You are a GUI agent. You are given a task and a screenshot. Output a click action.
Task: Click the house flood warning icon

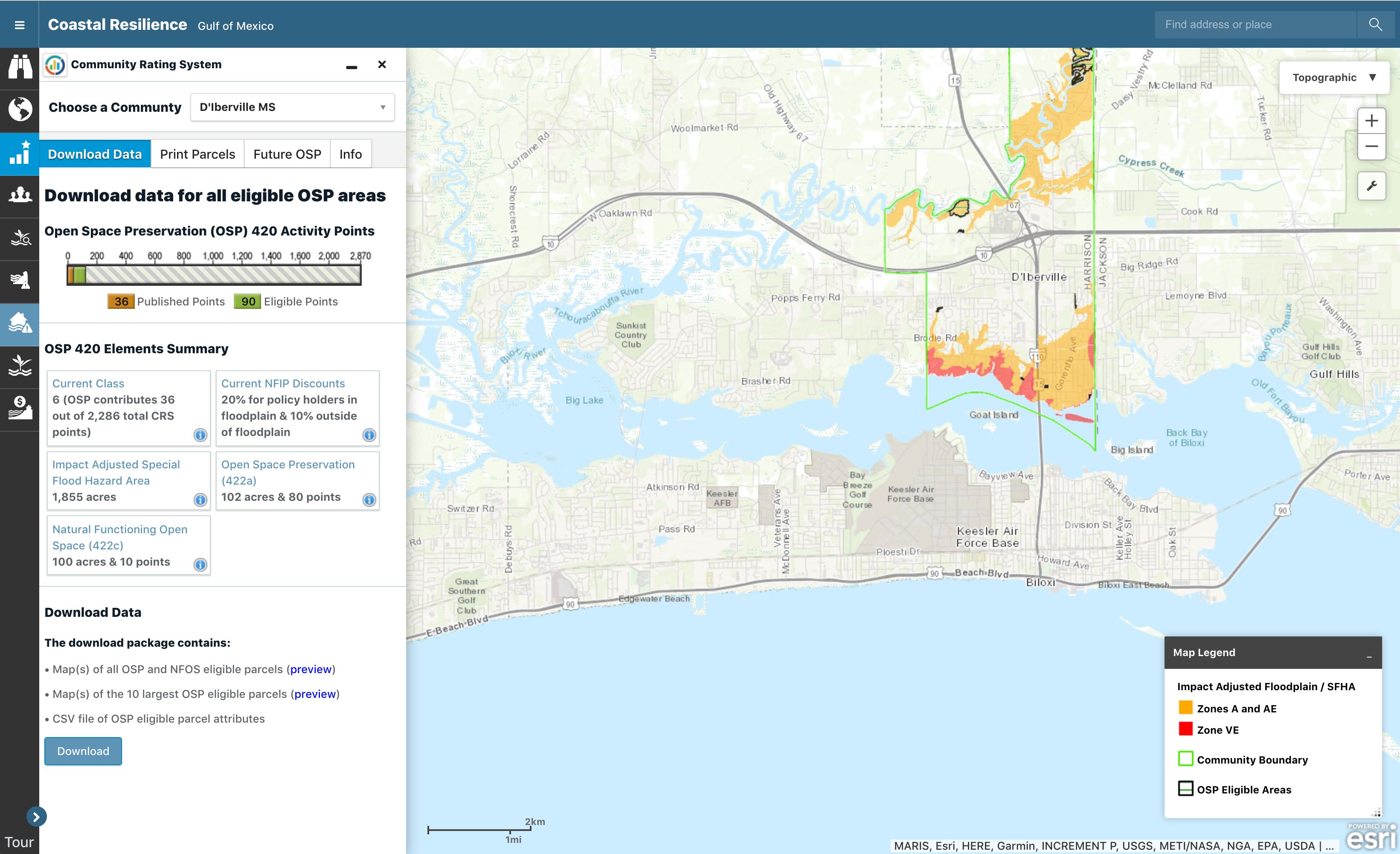pyautogui.click(x=19, y=324)
